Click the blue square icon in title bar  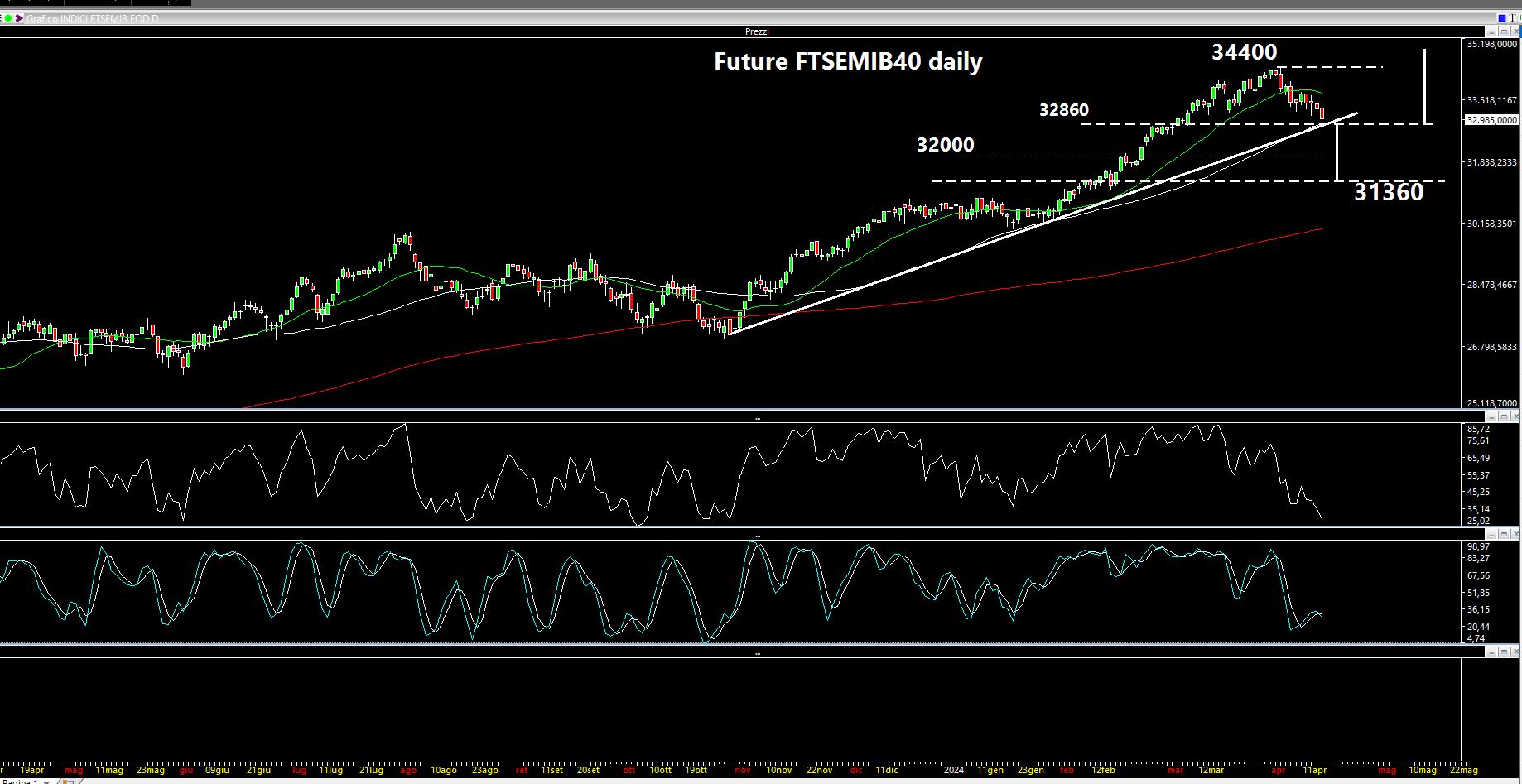[1502, 18]
